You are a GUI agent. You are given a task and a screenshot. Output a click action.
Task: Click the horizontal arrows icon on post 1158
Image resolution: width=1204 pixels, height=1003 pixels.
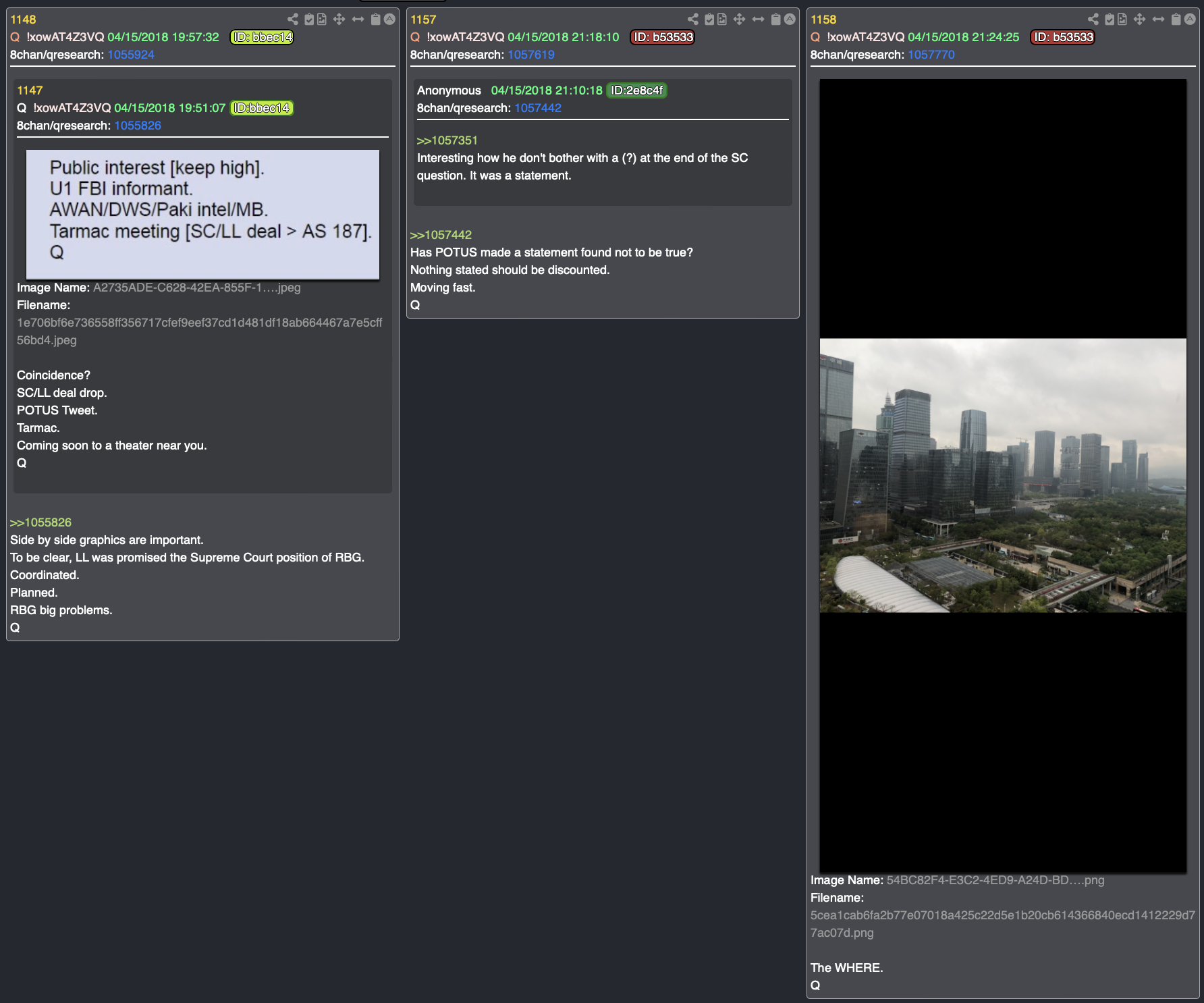(x=1159, y=20)
